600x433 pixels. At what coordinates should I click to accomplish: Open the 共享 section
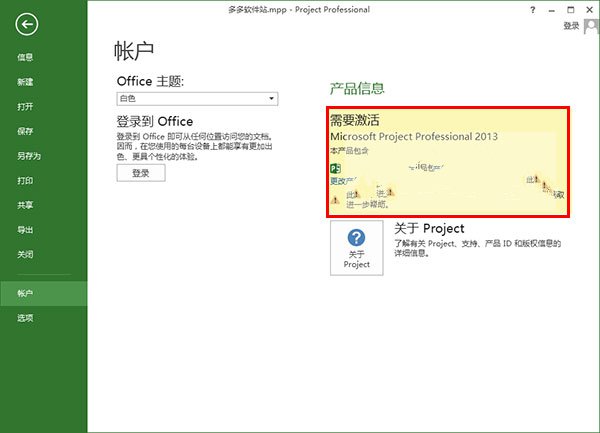click(25, 205)
